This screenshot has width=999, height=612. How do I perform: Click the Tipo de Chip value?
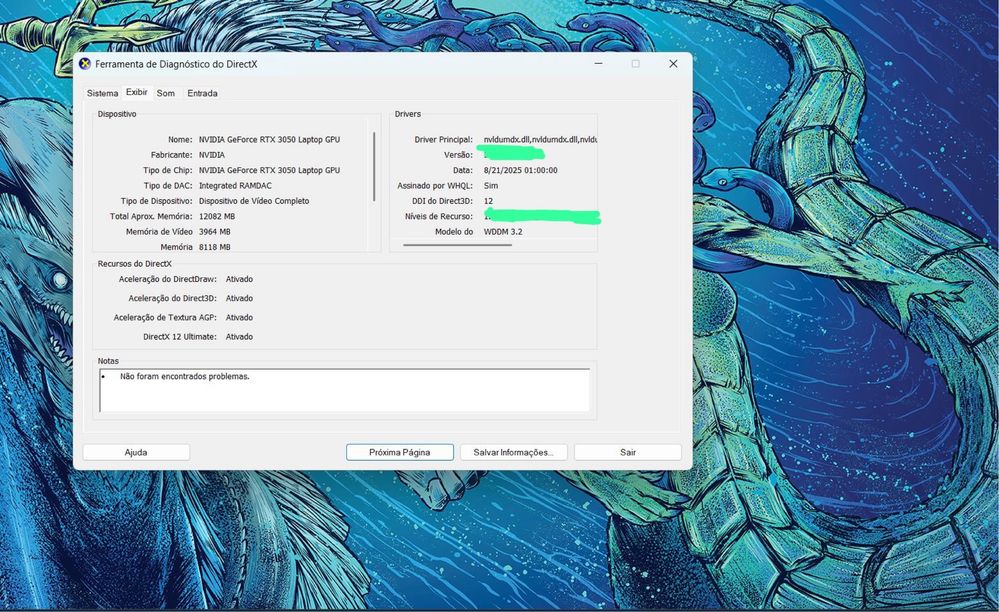(270, 170)
